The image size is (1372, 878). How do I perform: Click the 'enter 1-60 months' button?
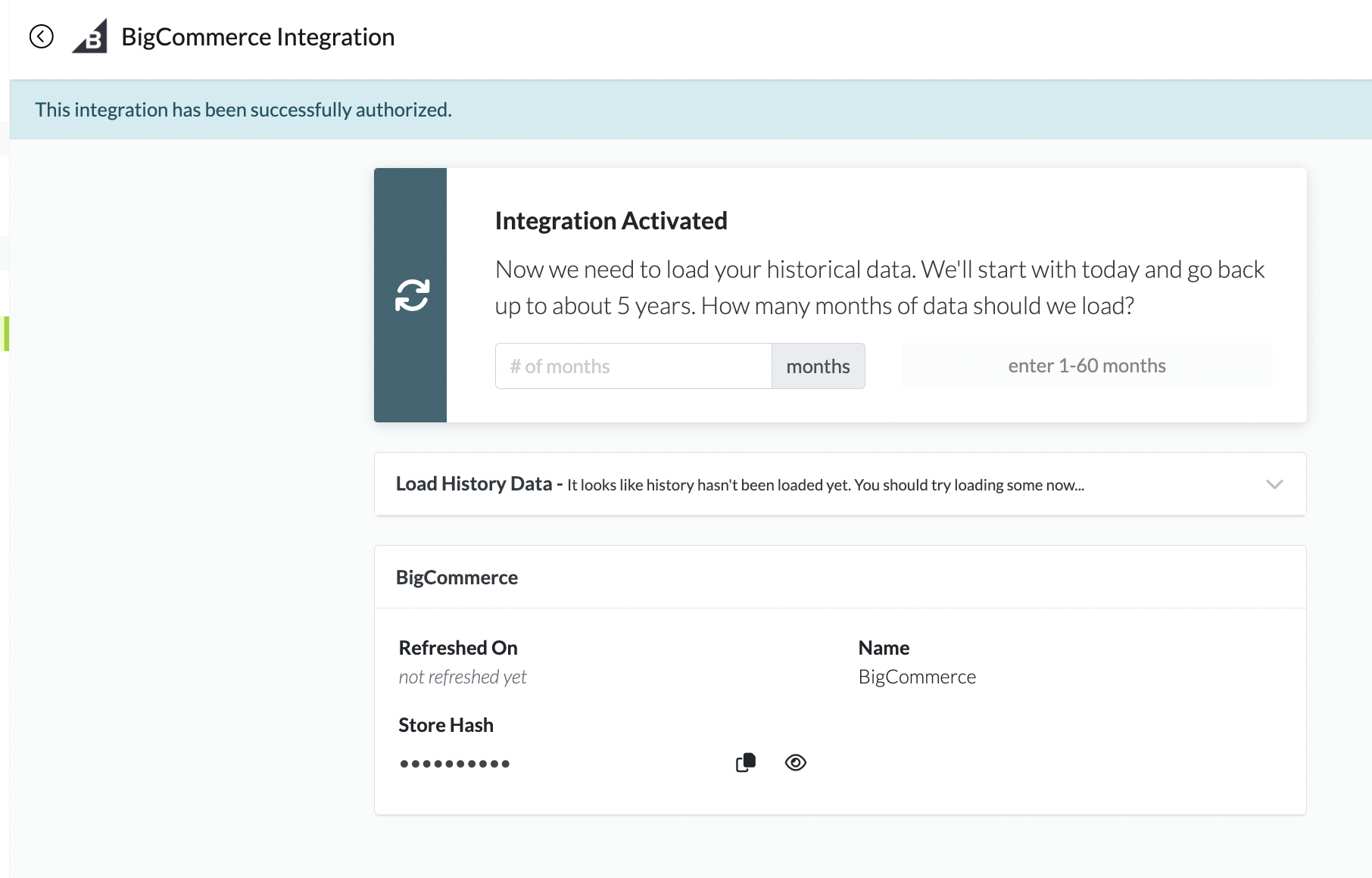pos(1087,366)
